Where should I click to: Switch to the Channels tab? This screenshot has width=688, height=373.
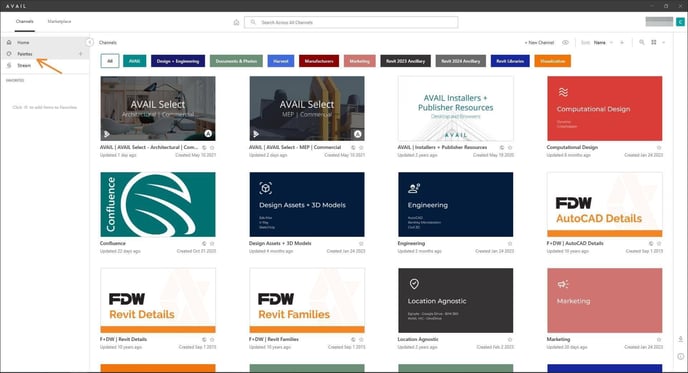click(x=25, y=21)
